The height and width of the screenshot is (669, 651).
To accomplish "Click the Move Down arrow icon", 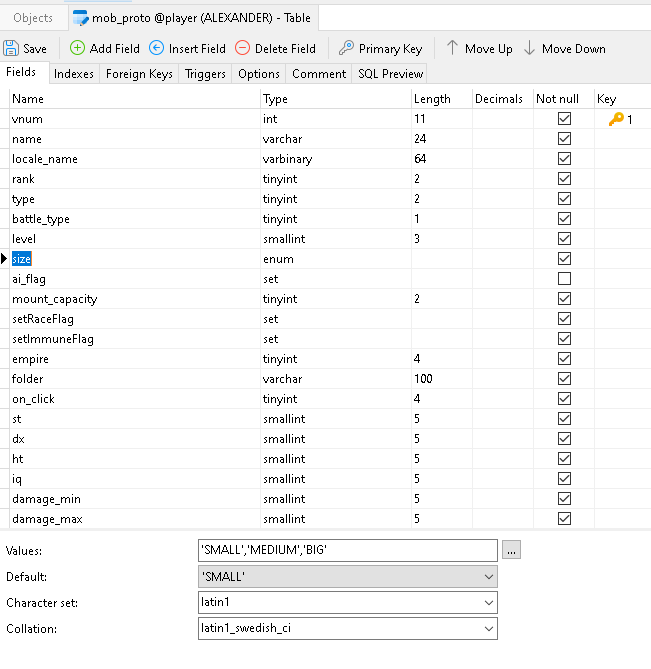I will tap(529, 48).
